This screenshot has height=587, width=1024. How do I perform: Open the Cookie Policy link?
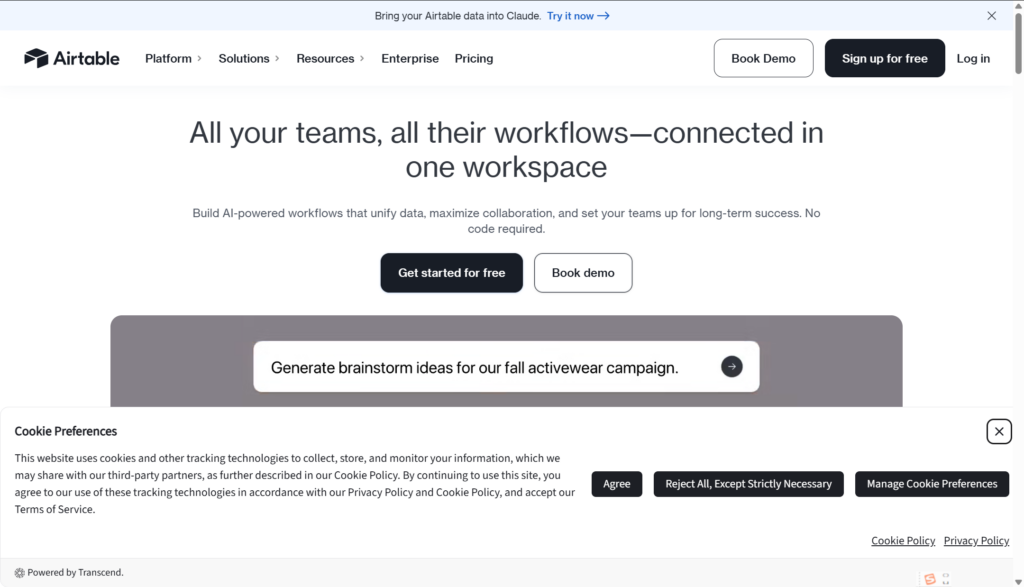point(903,541)
